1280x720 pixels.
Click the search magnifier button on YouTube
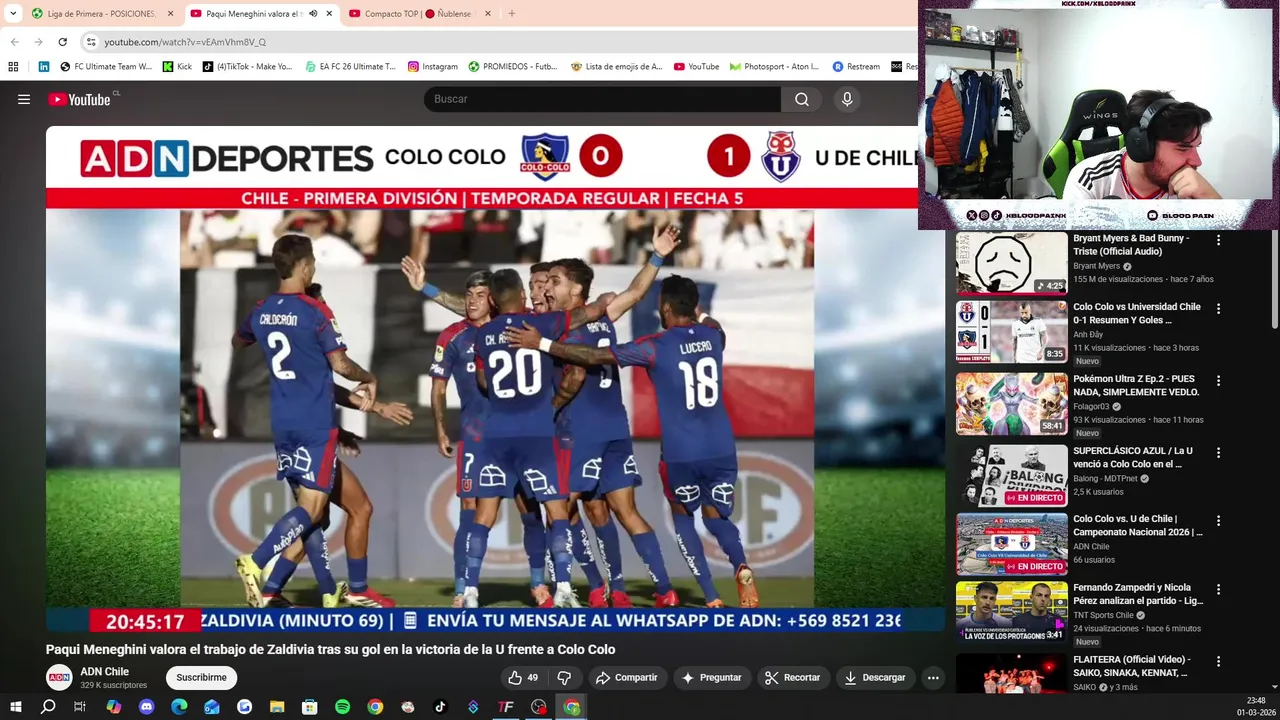tap(802, 99)
